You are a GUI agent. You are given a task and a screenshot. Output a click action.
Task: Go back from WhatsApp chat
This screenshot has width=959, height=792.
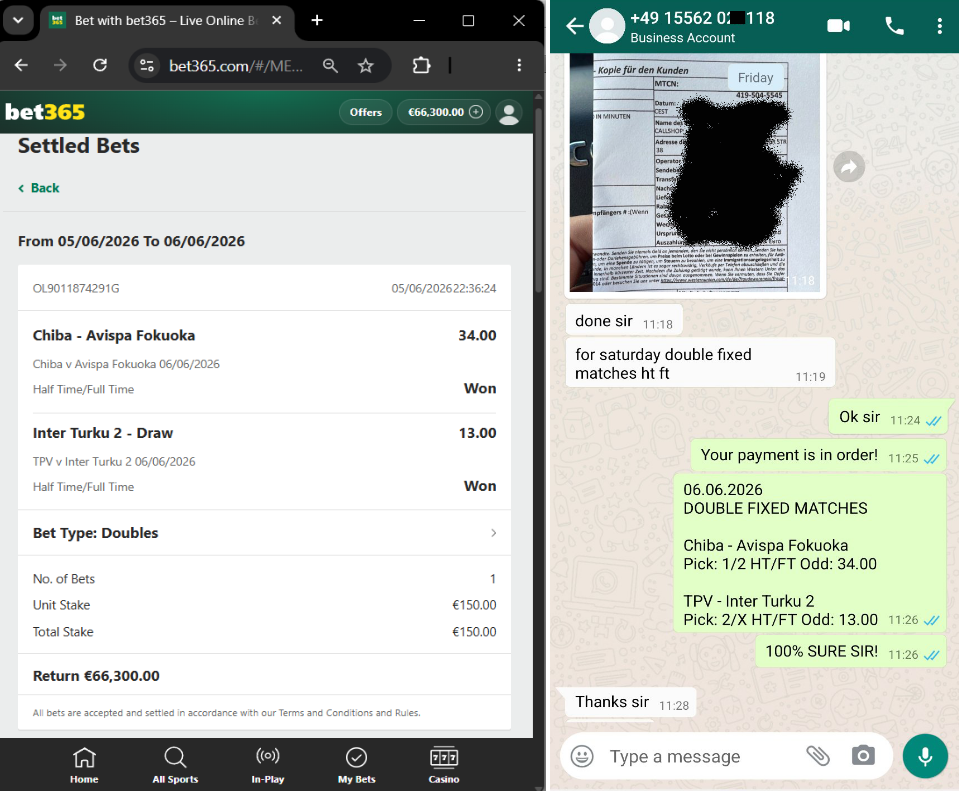(x=574, y=26)
